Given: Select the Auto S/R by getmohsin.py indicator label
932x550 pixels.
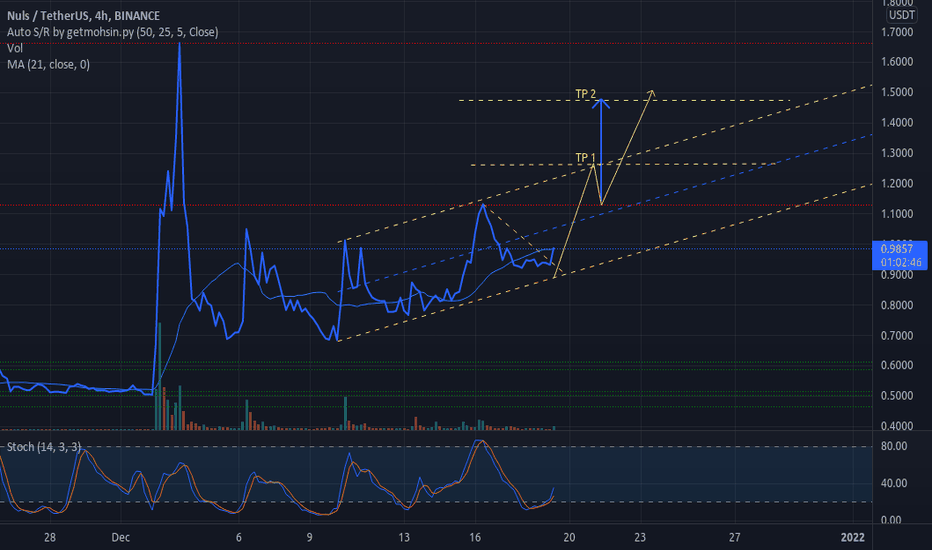Looking at the screenshot, I should [112, 32].
